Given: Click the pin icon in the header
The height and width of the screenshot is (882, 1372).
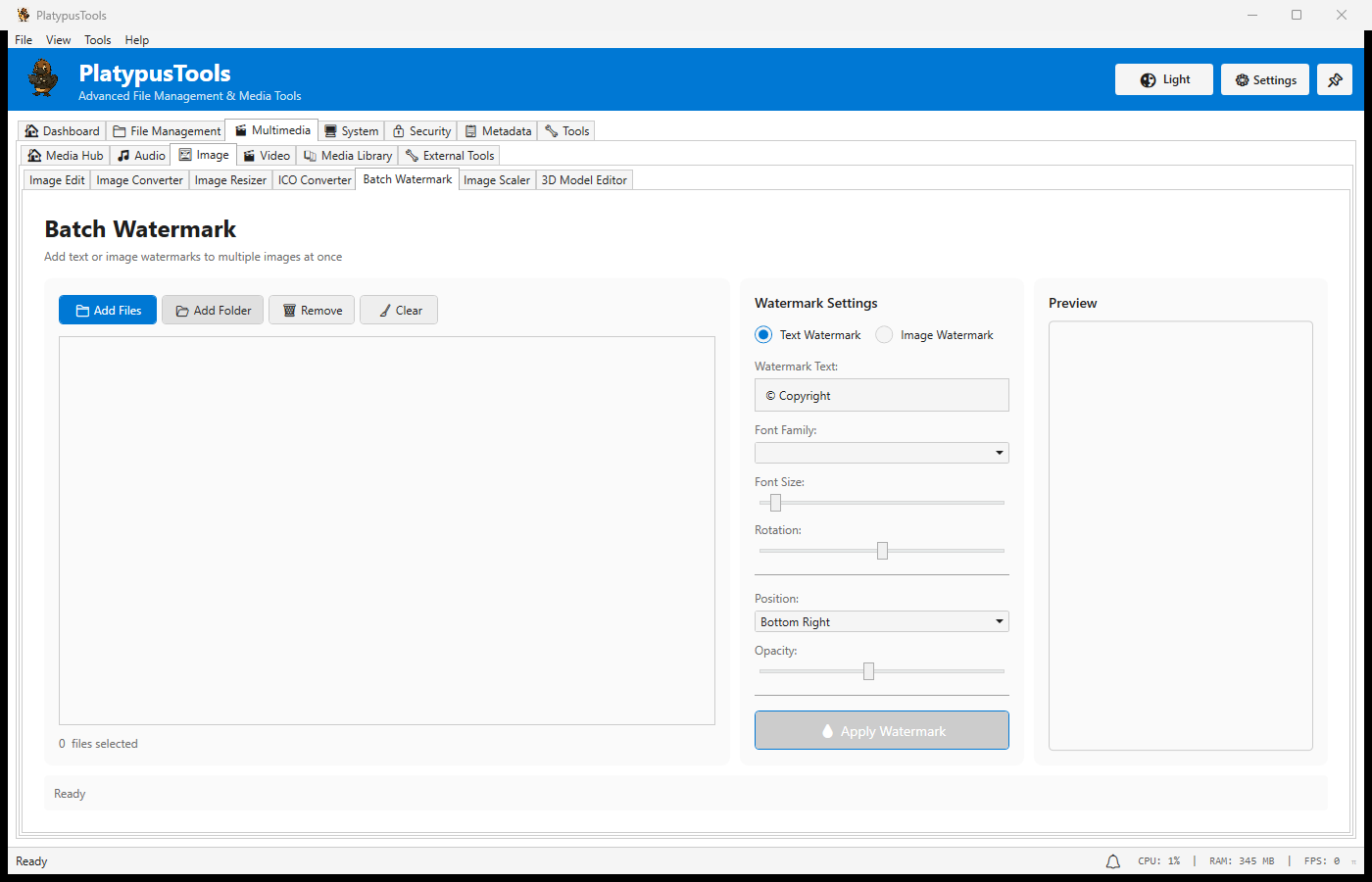Looking at the screenshot, I should (1334, 80).
